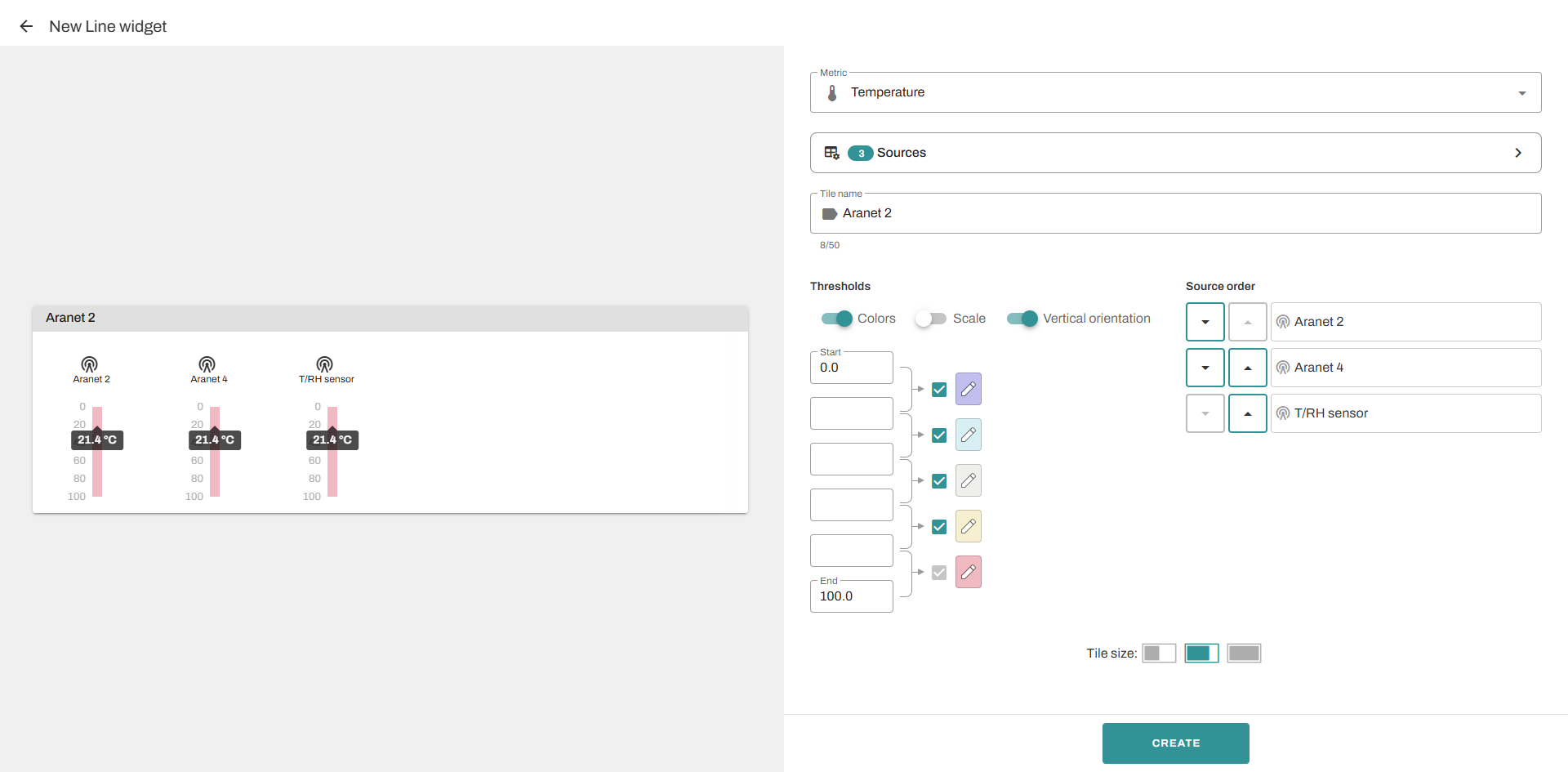Select the small tile size option
Image resolution: width=1568 pixels, height=772 pixels.
point(1158,653)
